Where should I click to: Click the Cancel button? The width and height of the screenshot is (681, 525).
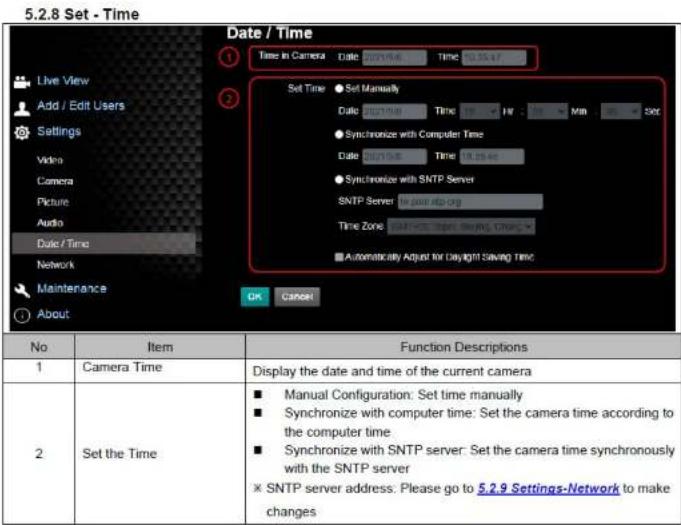(297, 297)
